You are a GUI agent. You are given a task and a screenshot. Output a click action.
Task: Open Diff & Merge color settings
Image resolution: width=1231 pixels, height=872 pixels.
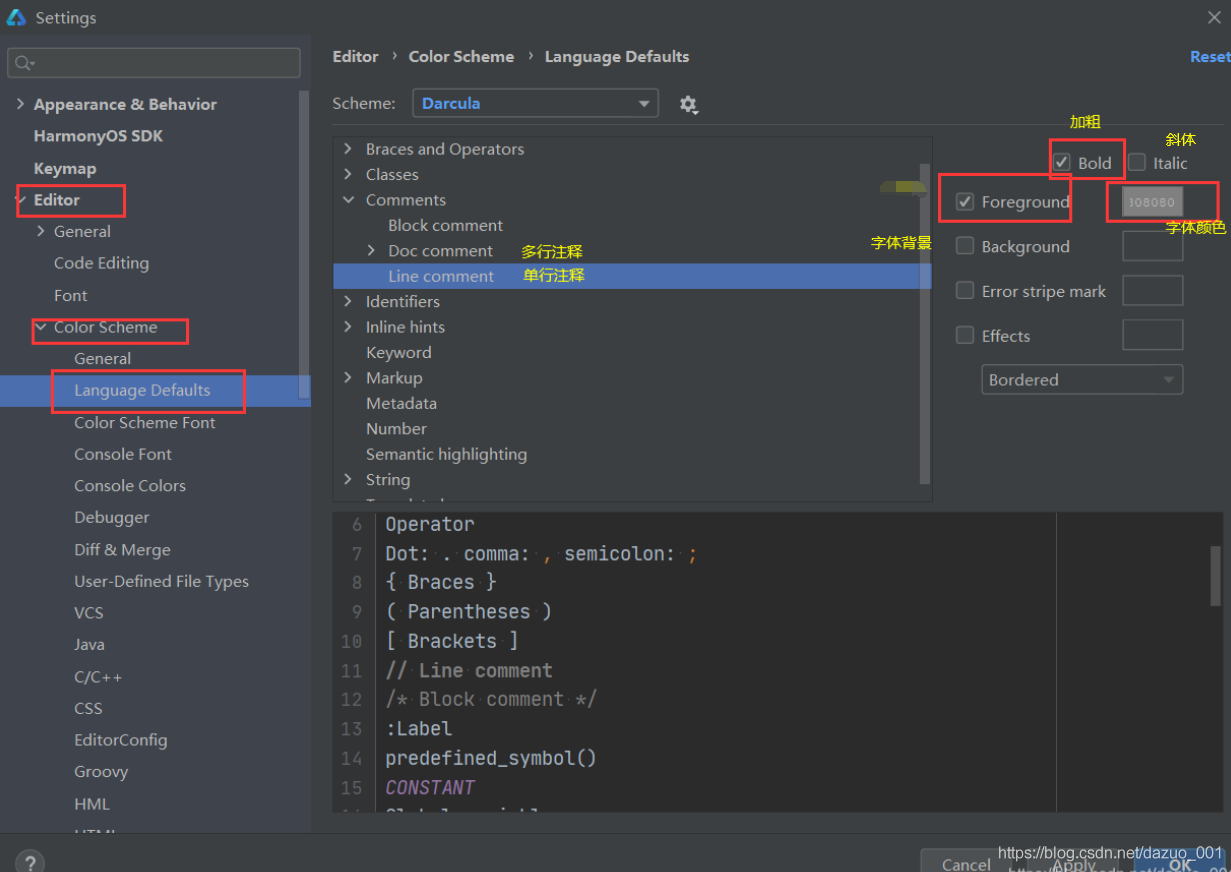(122, 549)
